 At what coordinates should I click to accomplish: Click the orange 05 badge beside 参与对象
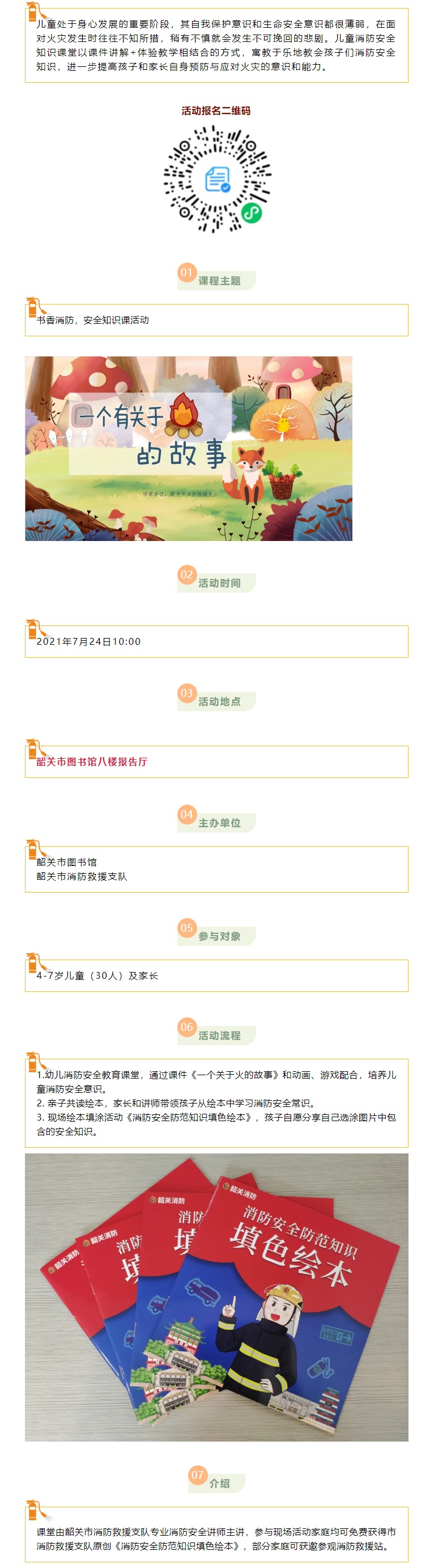(186, 928)
